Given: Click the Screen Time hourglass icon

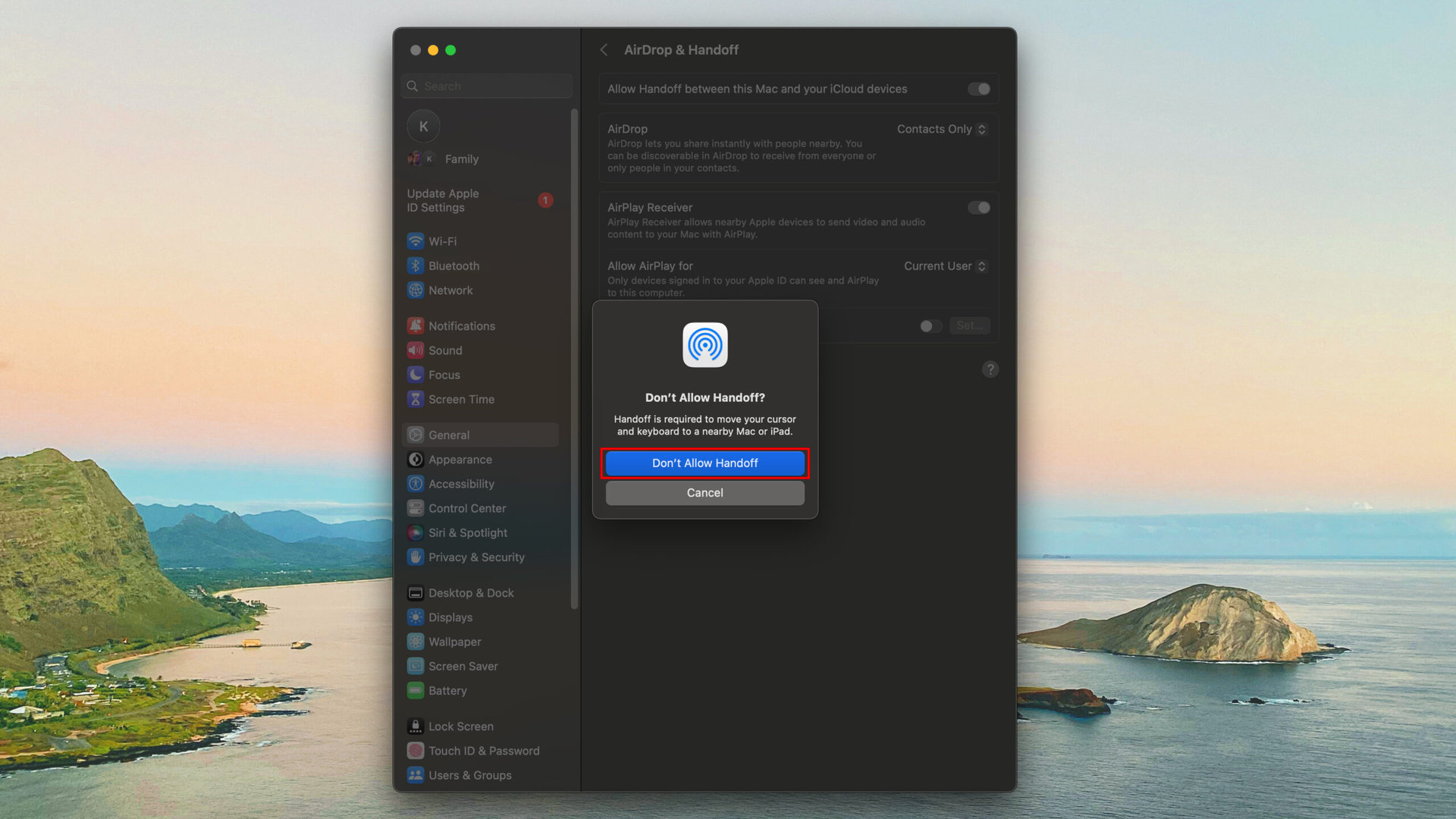Looking at the screenshot, I should click(x=416, y=399).
